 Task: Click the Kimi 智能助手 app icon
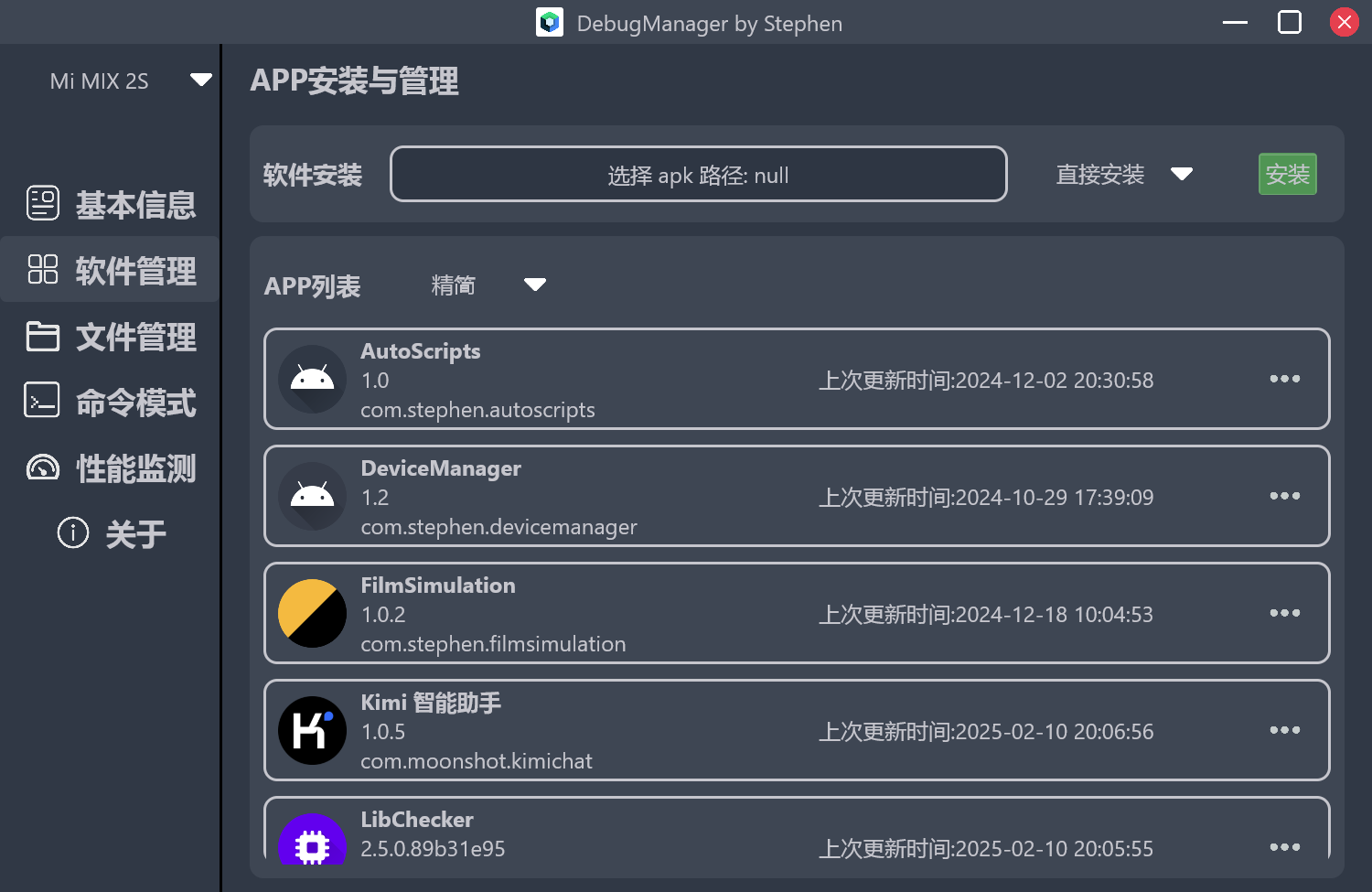click(x=312, y=730)
